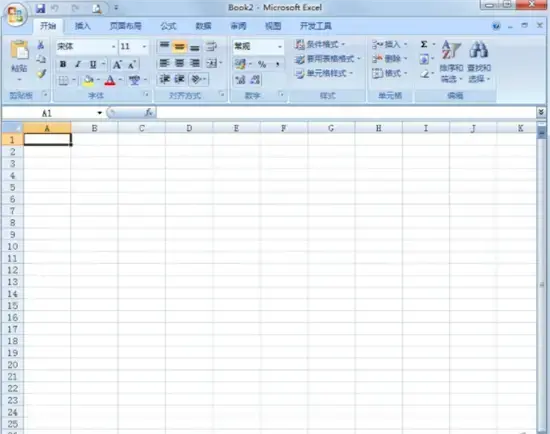Open Find and Select binoculars
This screenshot has height=434, width=550.
point(479,61)
